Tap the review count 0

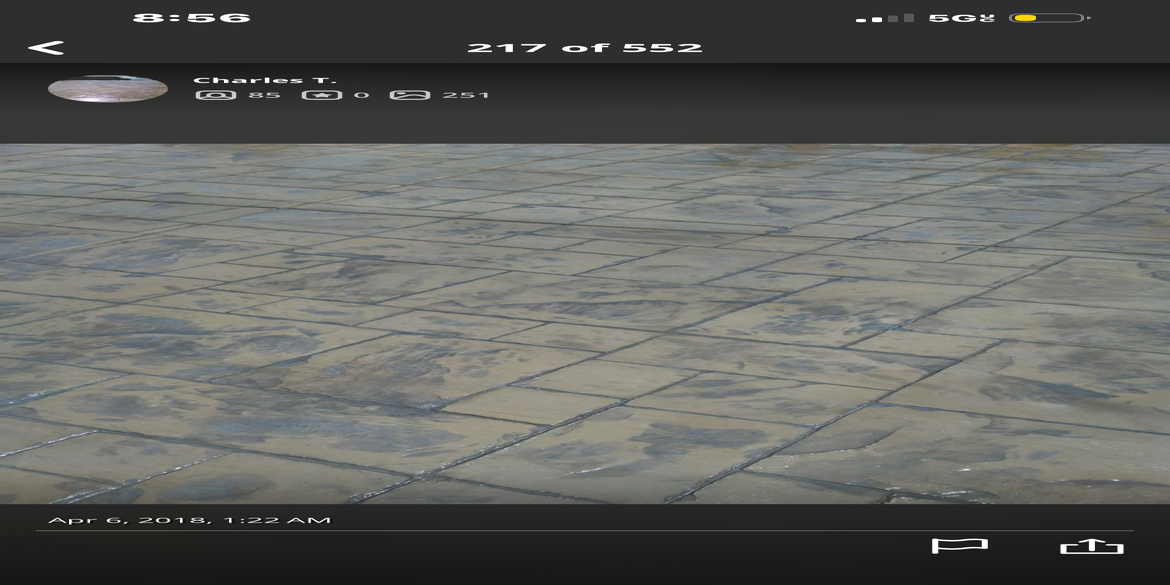361,95
